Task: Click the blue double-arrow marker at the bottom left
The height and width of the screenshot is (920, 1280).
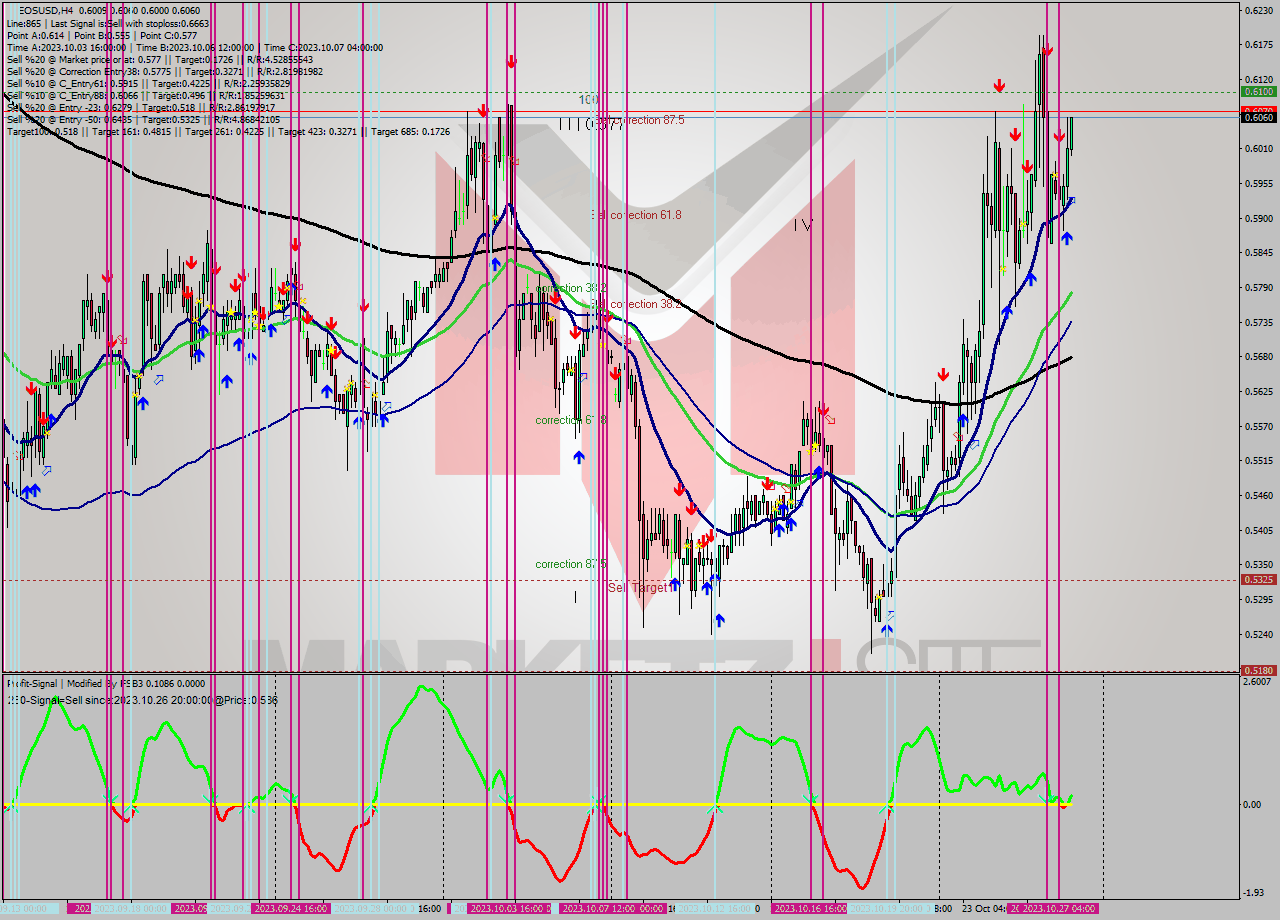Action: 30,490
